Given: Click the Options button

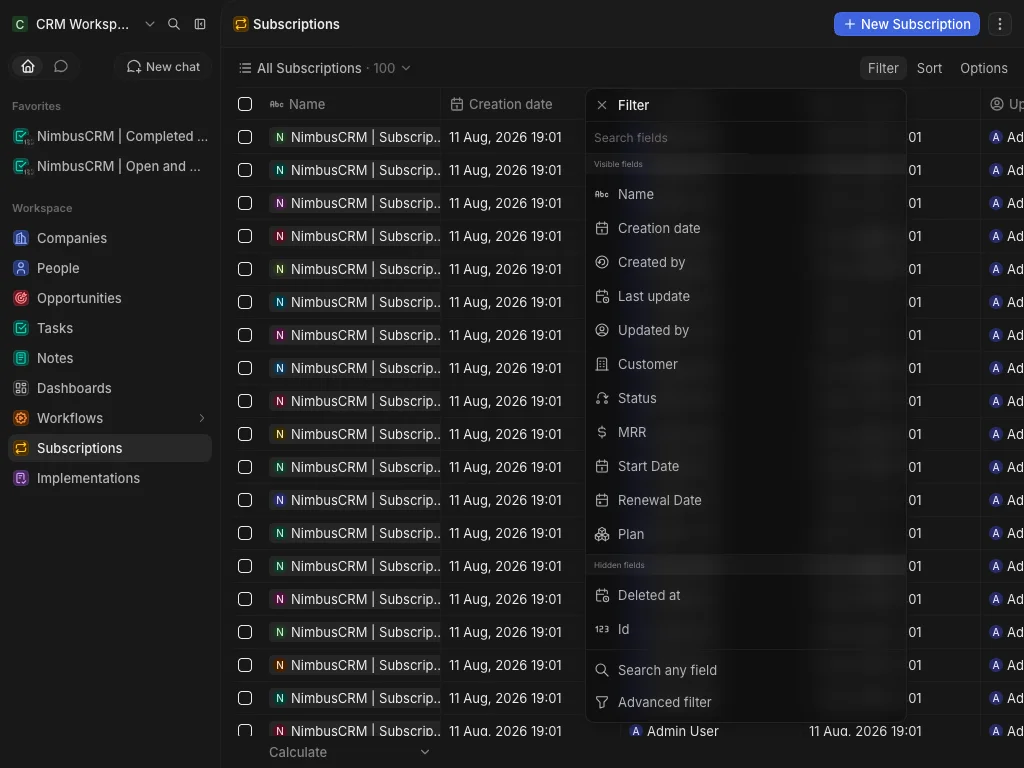Looking at the screenshot, I should tap(984, 68).
